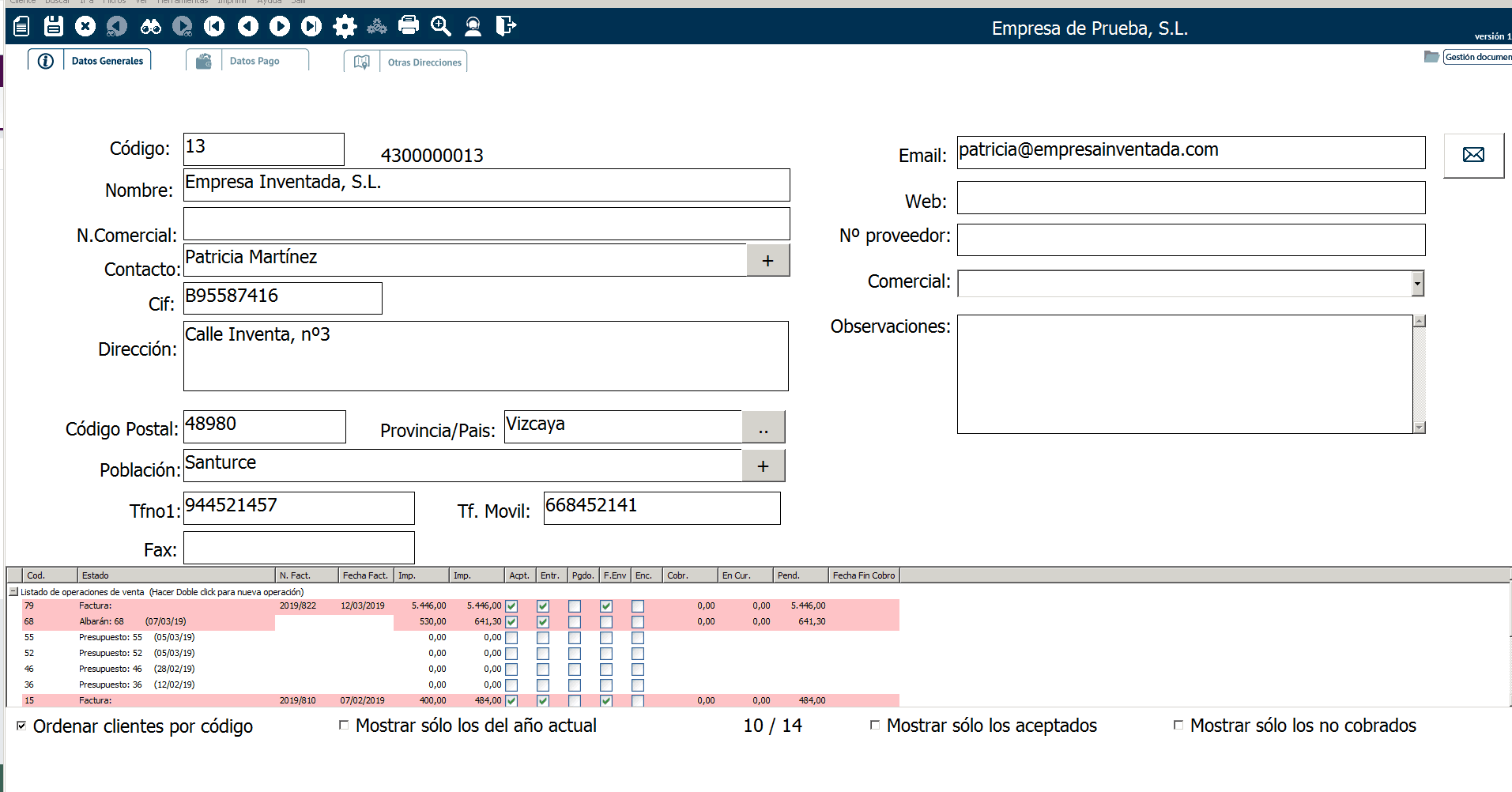Go to the first record
The image size is (1512, 792).
214,26
